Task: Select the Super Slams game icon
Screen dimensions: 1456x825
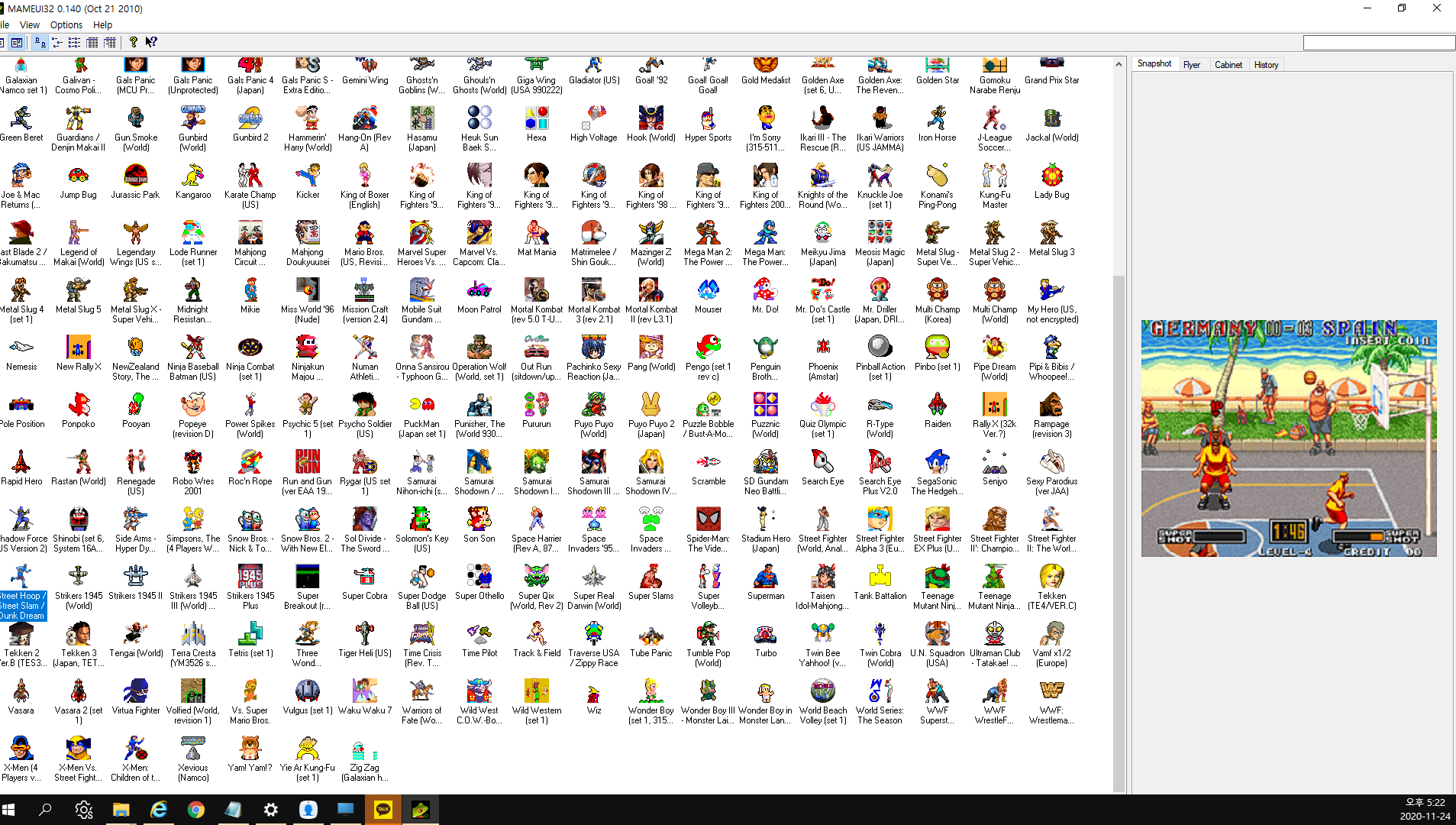Action: point(651,577)
